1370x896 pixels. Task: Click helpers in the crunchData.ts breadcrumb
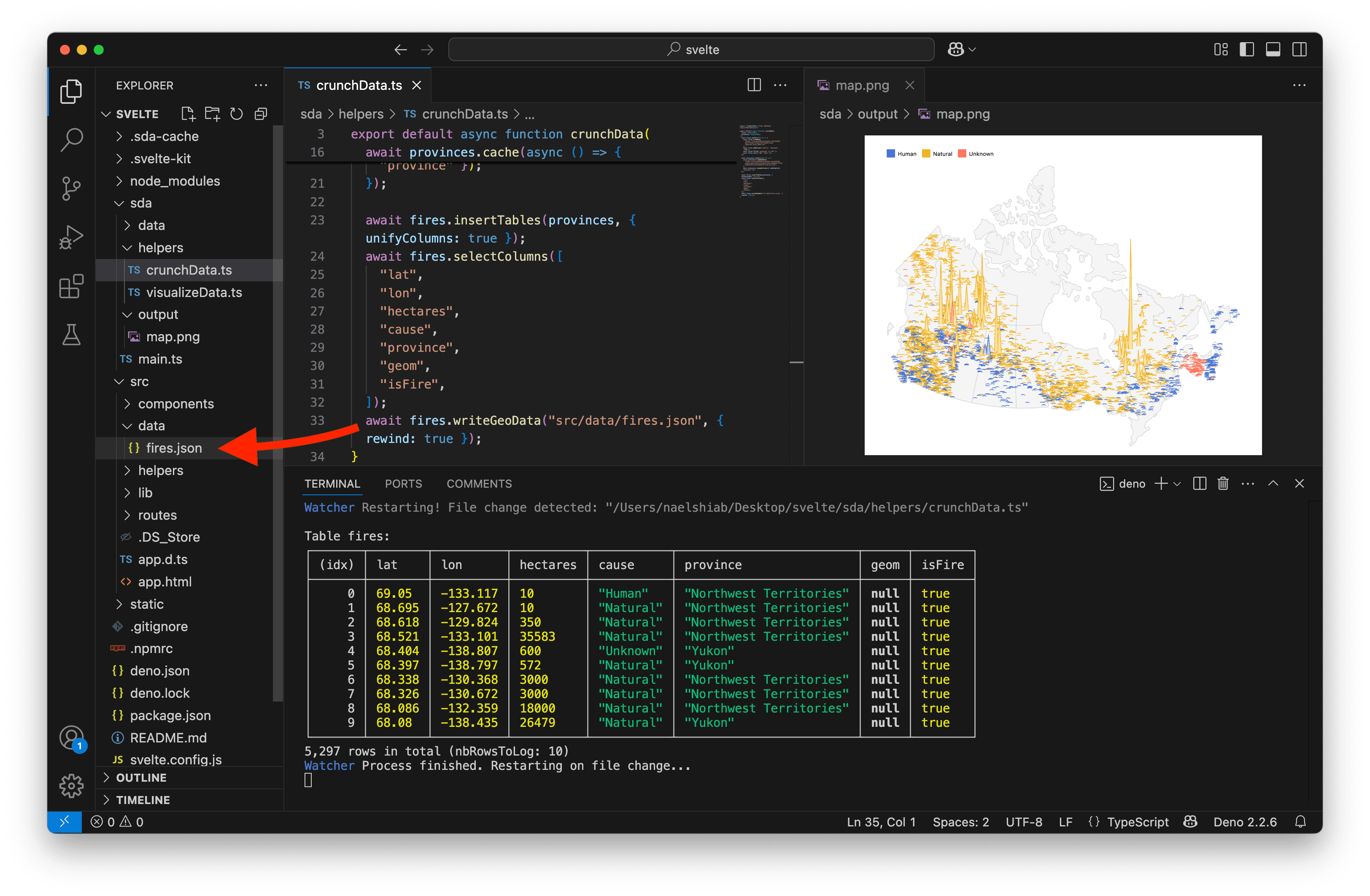coord(361,114)
